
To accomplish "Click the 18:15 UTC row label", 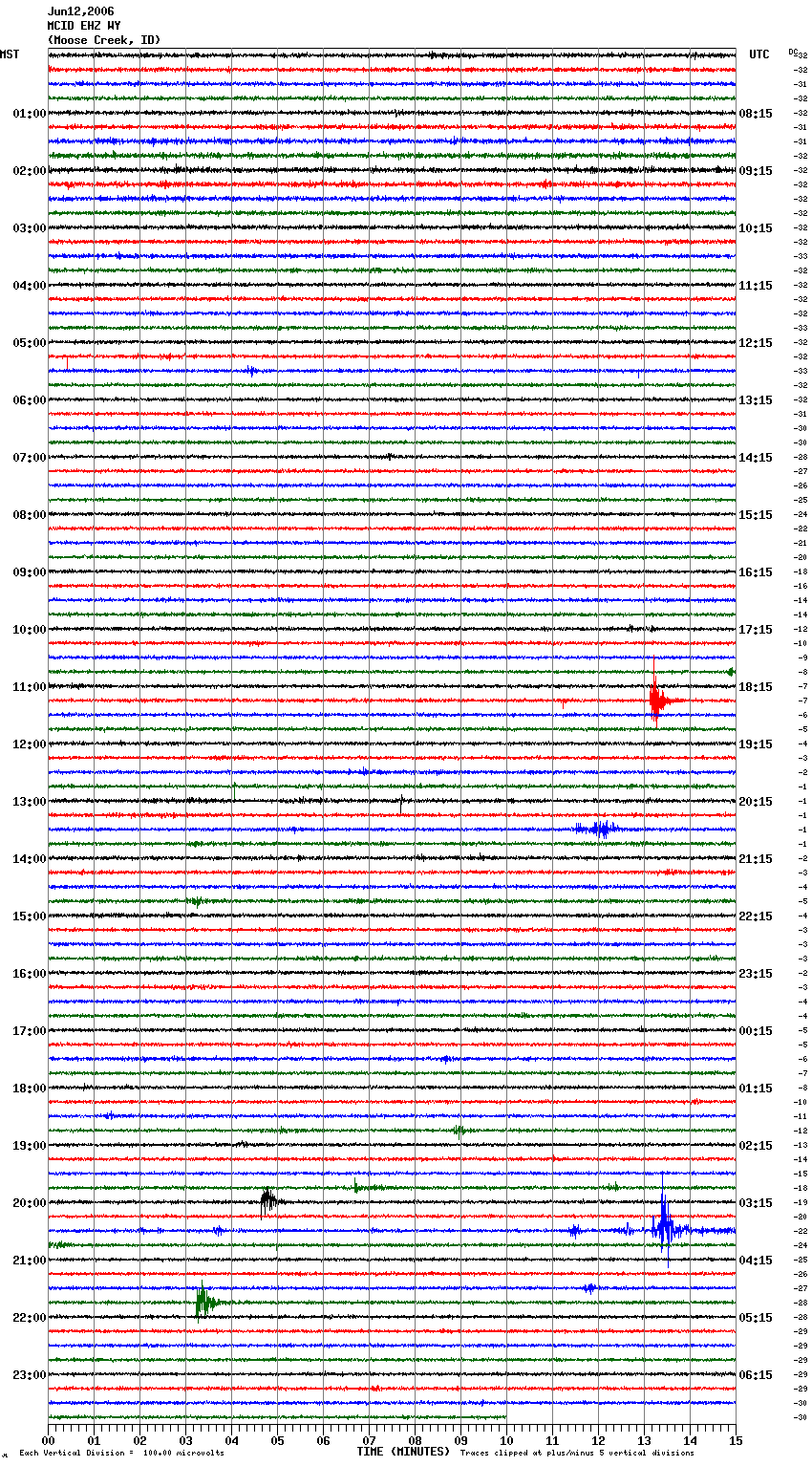I will pos(756,687).
